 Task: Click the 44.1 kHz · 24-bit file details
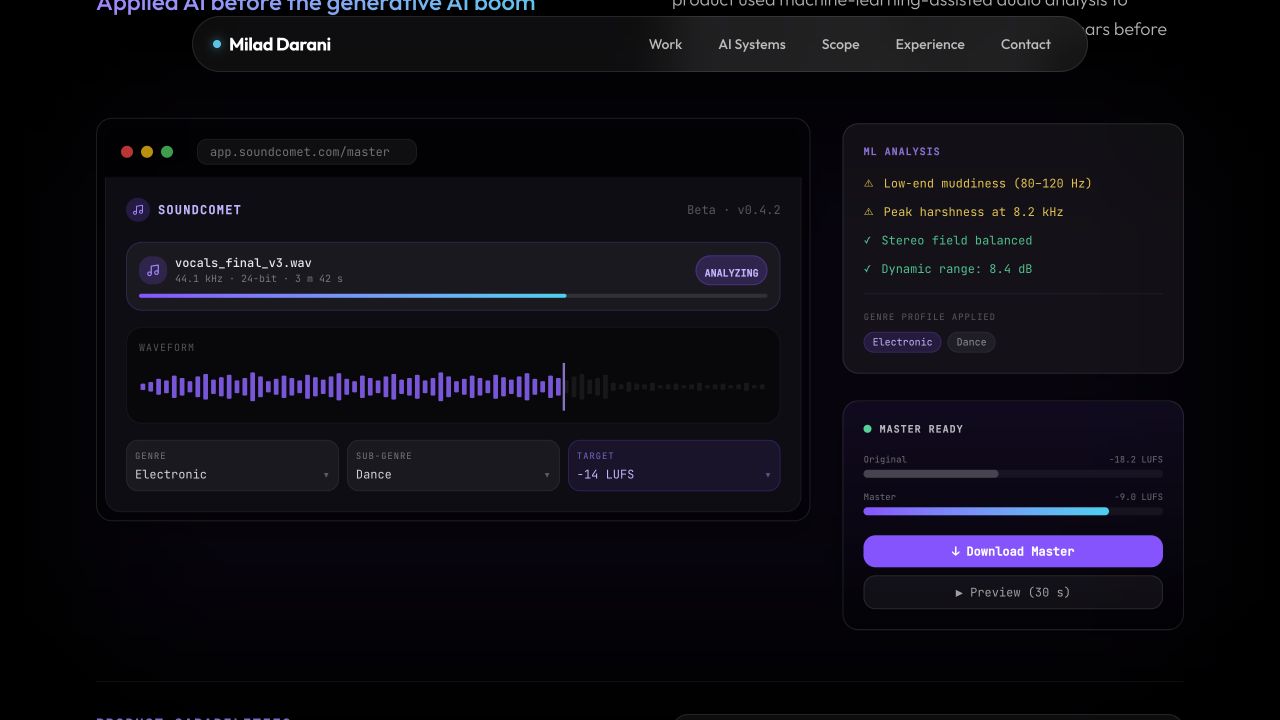tap(259, 279)
